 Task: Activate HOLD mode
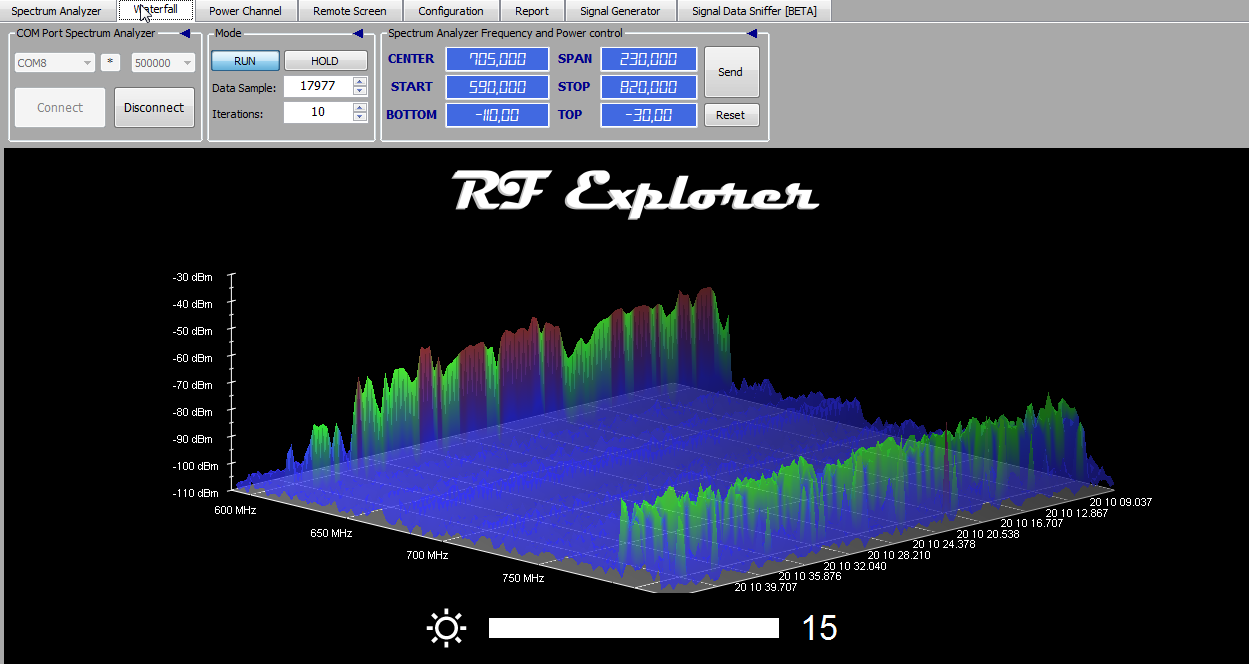(x=325, y=61)
